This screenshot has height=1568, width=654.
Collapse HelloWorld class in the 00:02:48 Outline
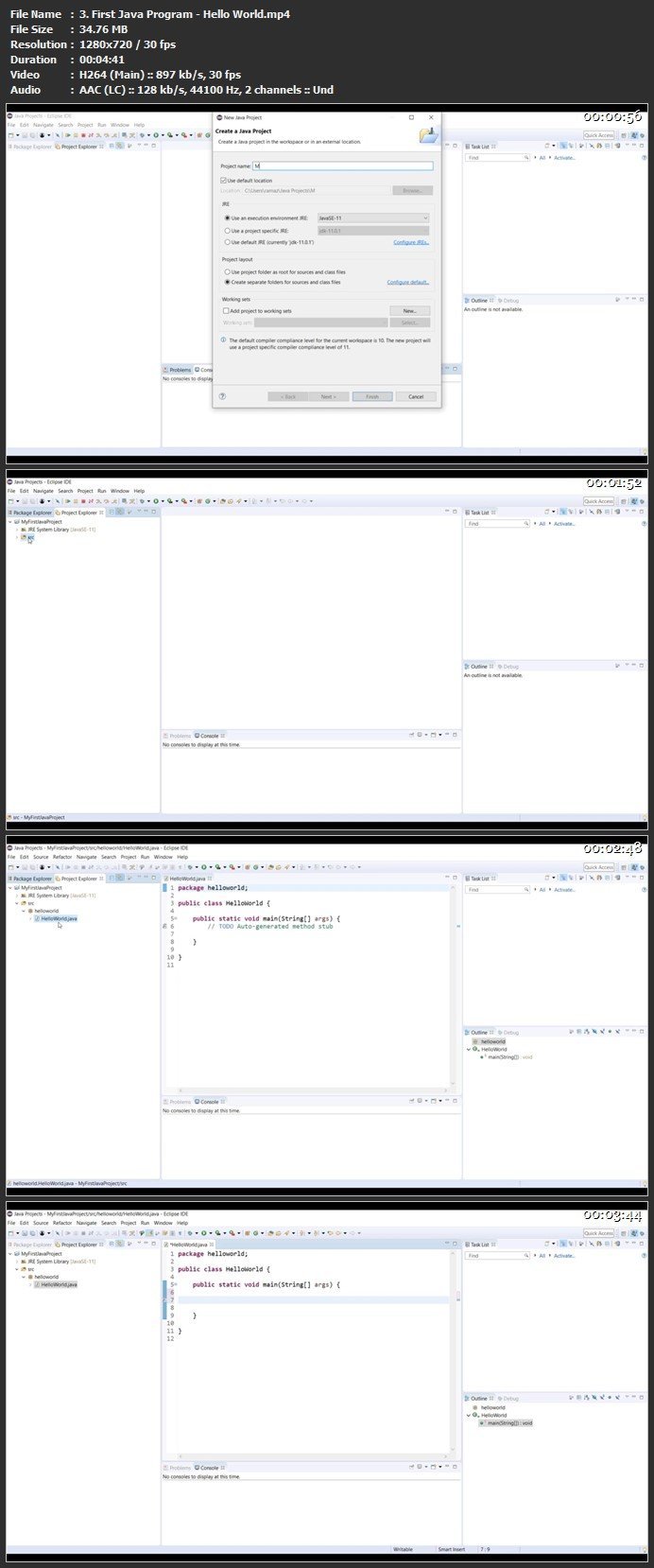pos(468,1050)
